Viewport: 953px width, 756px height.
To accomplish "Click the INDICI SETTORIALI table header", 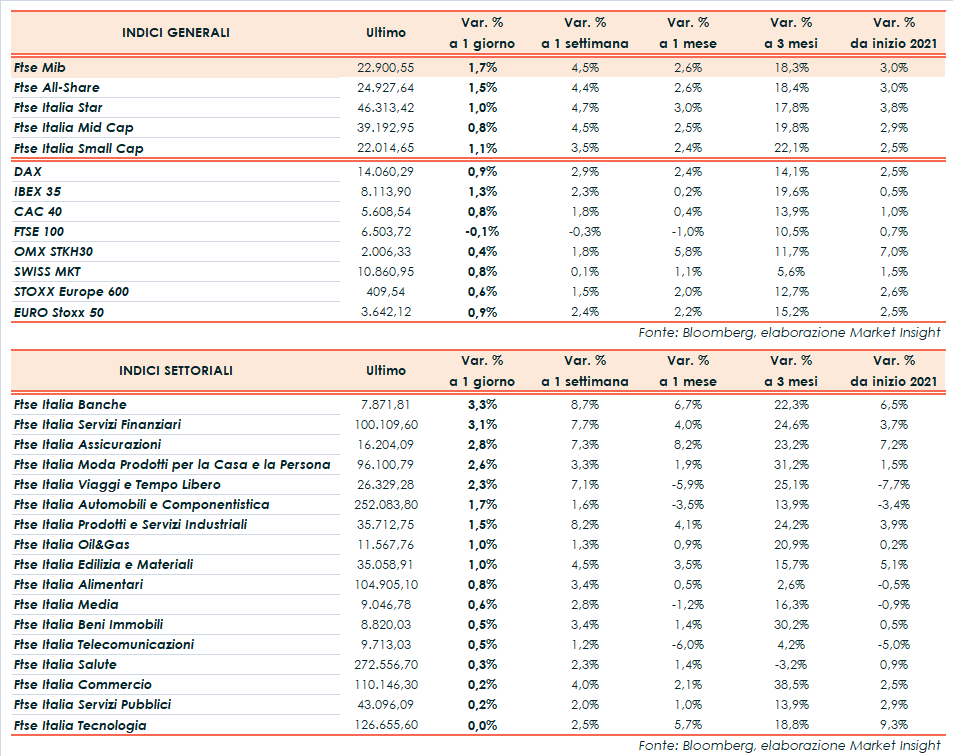I will point(175,371).
